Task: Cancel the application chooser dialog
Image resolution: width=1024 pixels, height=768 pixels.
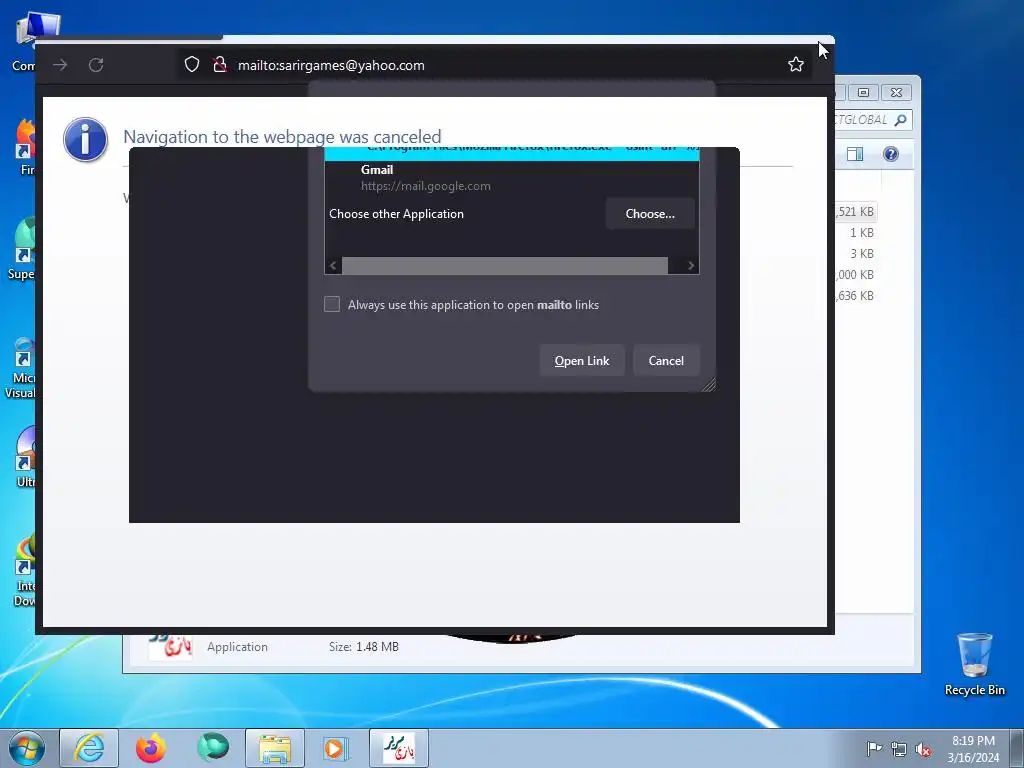Action: point(666,360)
